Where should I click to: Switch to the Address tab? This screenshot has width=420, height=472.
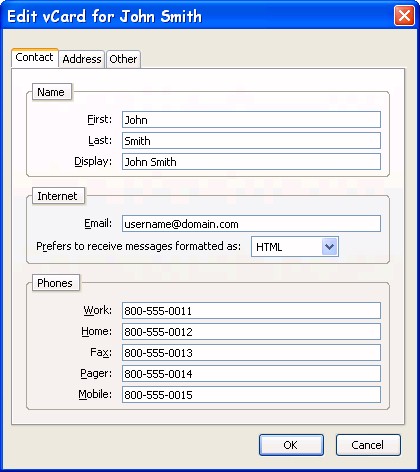pos(82,59)
